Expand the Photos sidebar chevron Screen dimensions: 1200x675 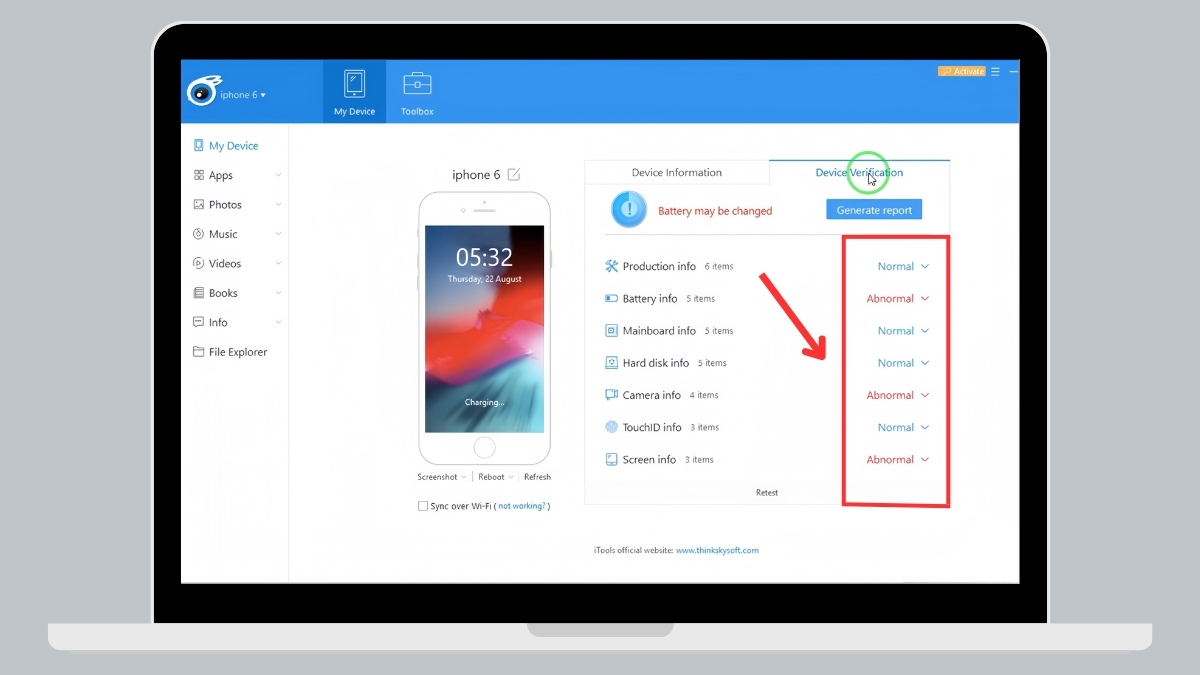click(x=278, y=204)
